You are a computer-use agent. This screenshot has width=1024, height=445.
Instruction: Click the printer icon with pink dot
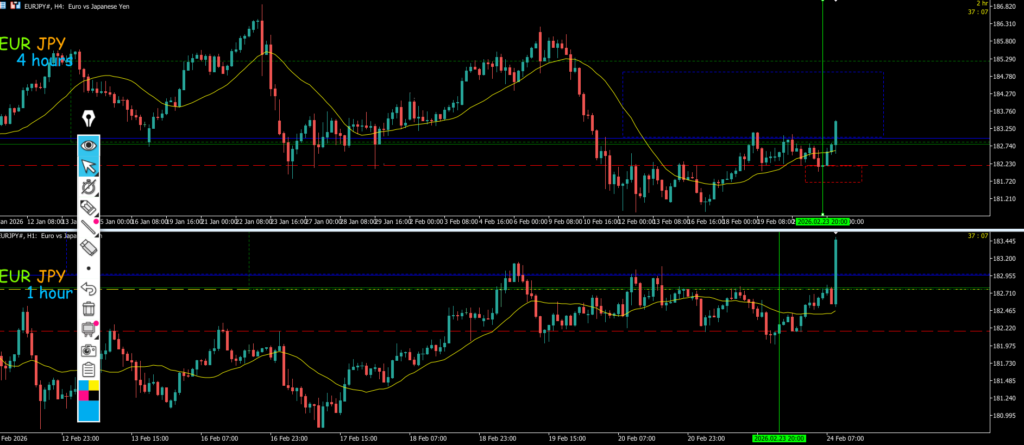tap(90, 329)
